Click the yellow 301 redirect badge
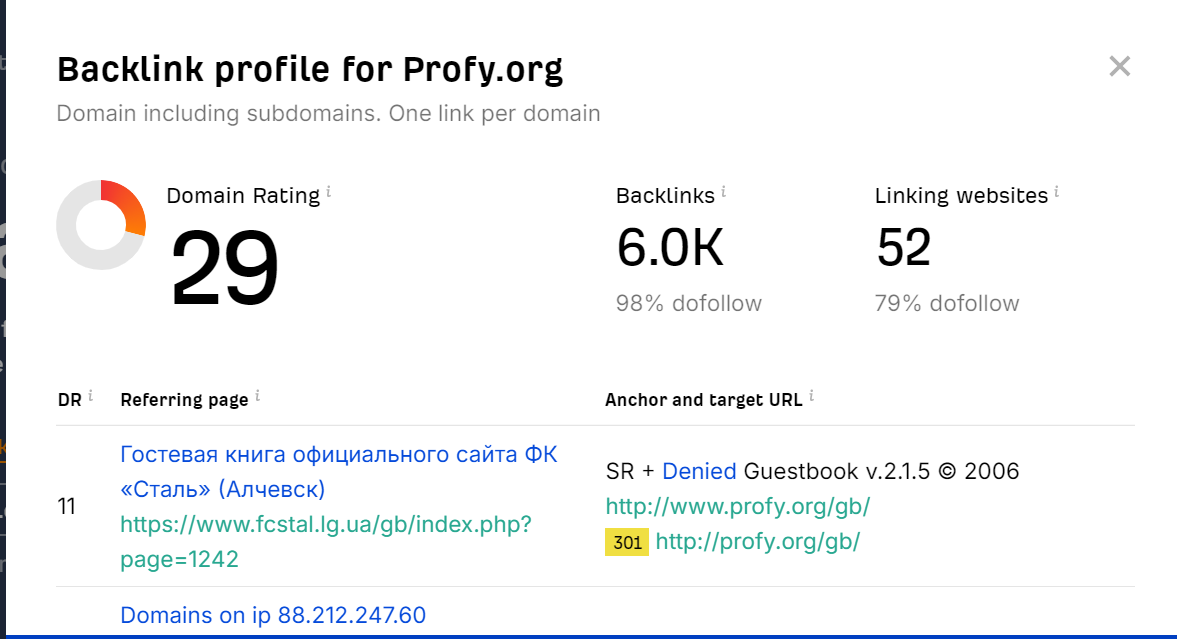Image resolution: width=1177 pixels, height=639 pixels. tap(627, 542)
